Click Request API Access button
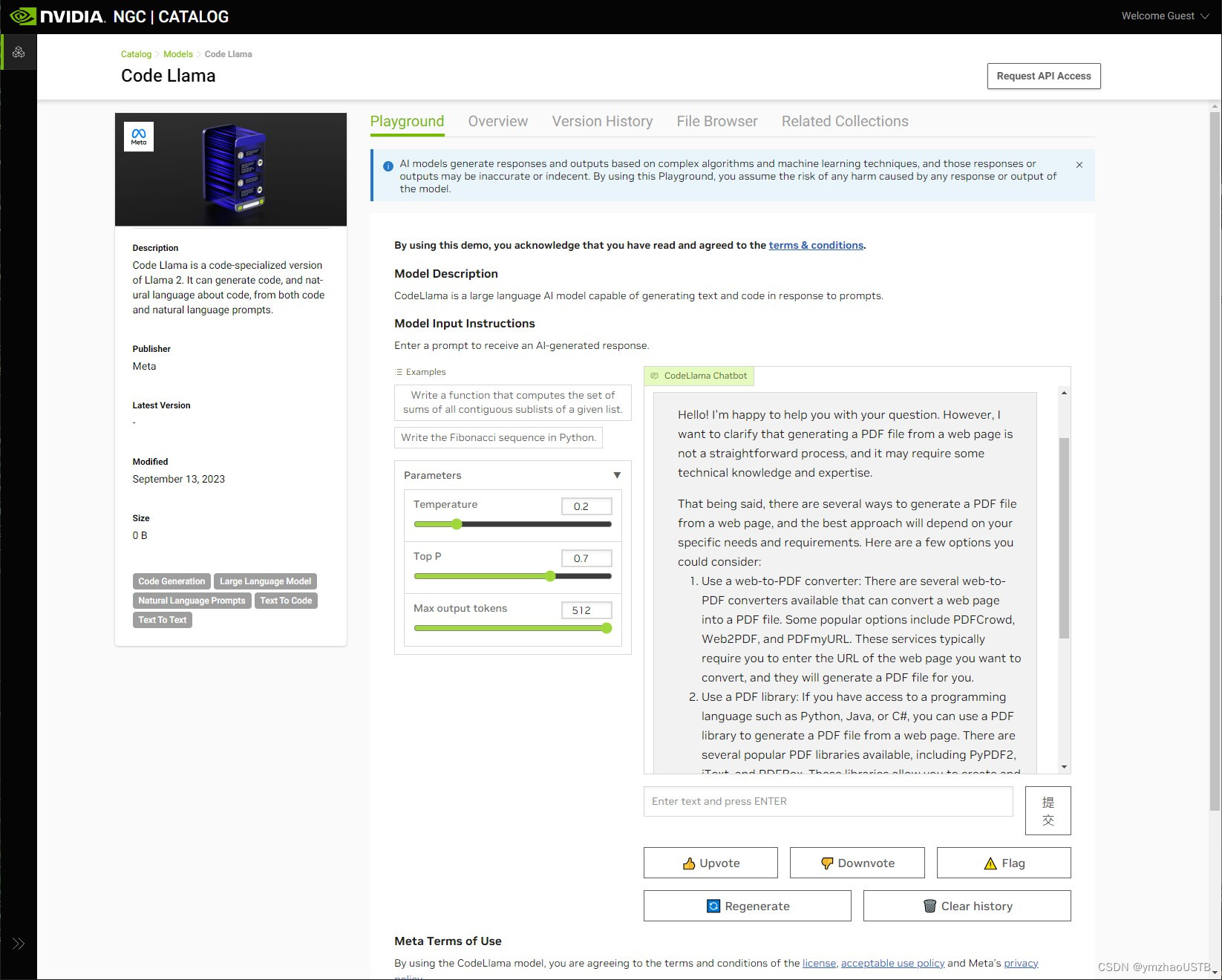 1043,76
